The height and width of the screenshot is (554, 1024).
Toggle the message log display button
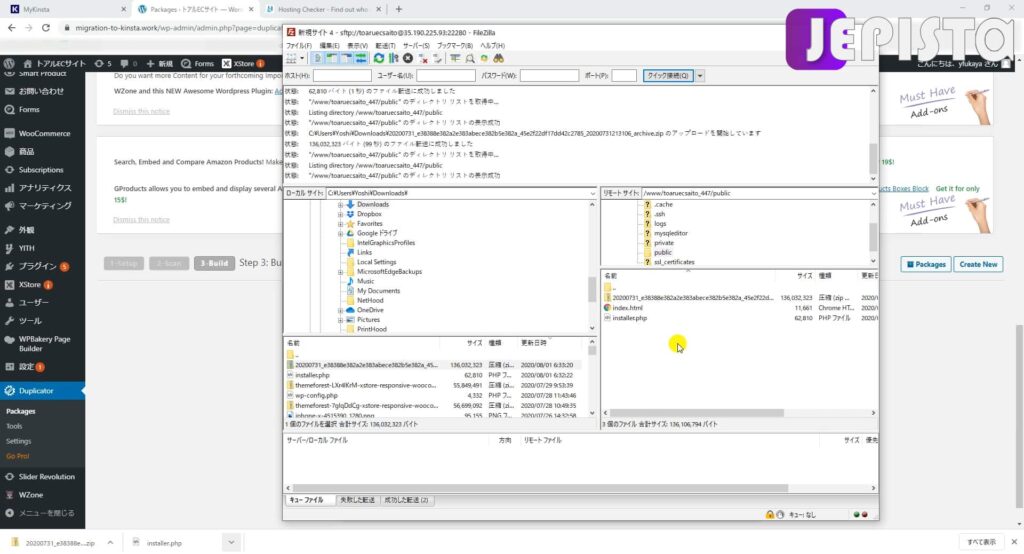(x=317, y=59)
